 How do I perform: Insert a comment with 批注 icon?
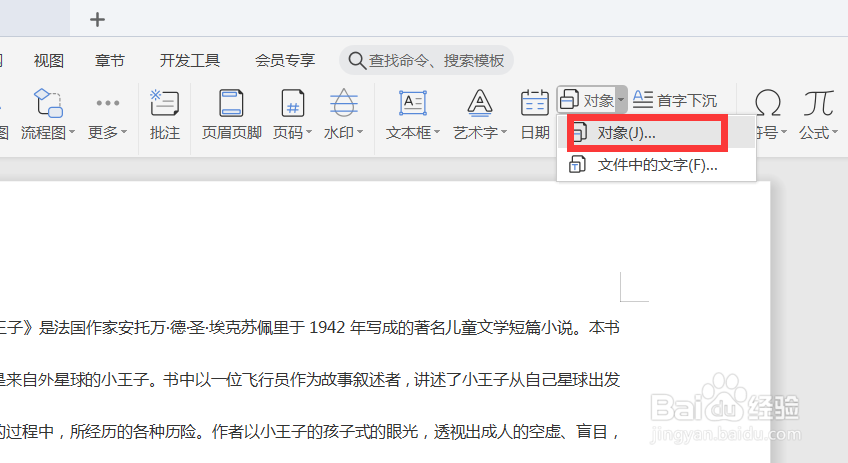164,103
